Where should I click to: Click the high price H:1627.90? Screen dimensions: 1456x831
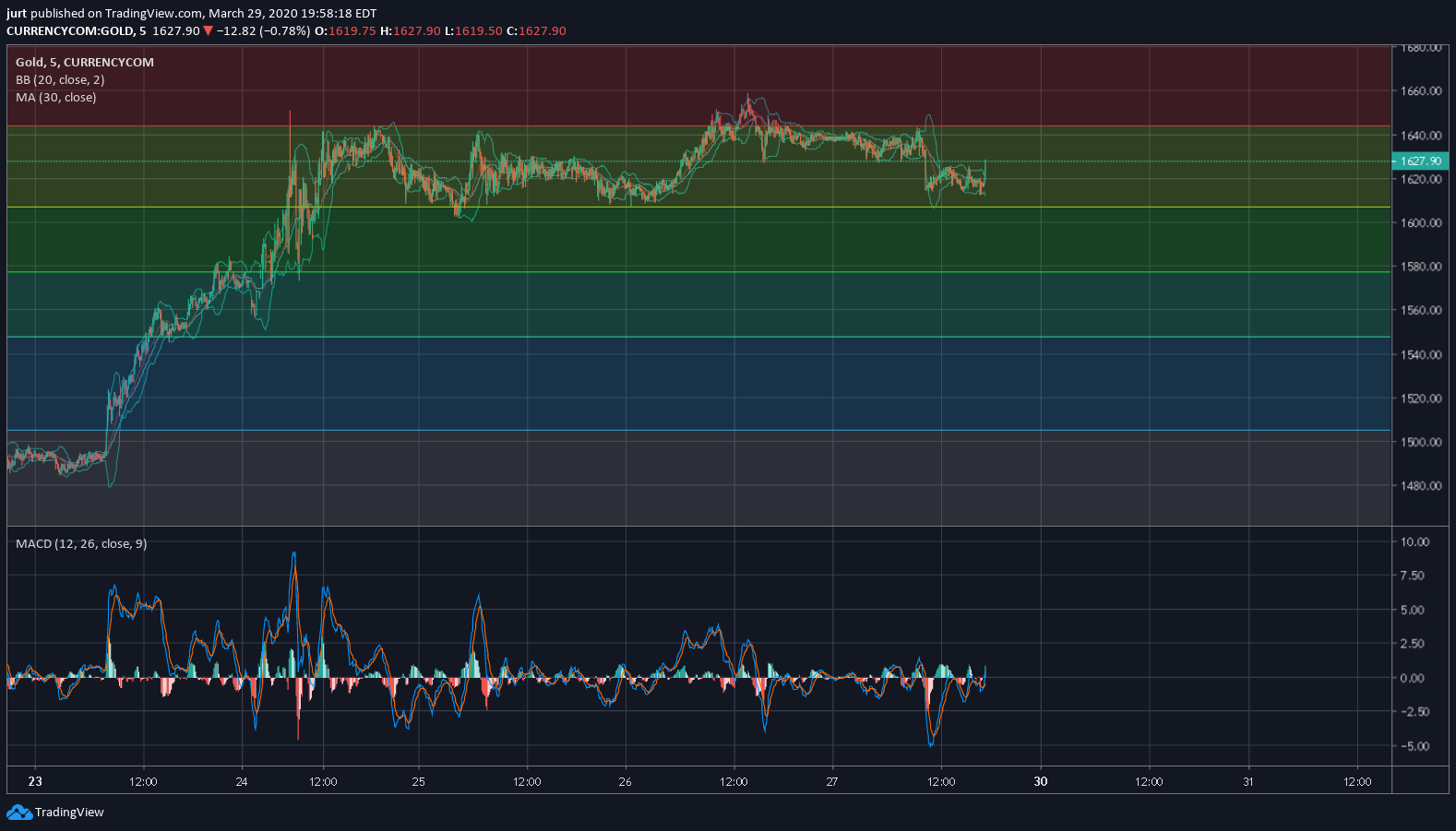click(411, 30)
